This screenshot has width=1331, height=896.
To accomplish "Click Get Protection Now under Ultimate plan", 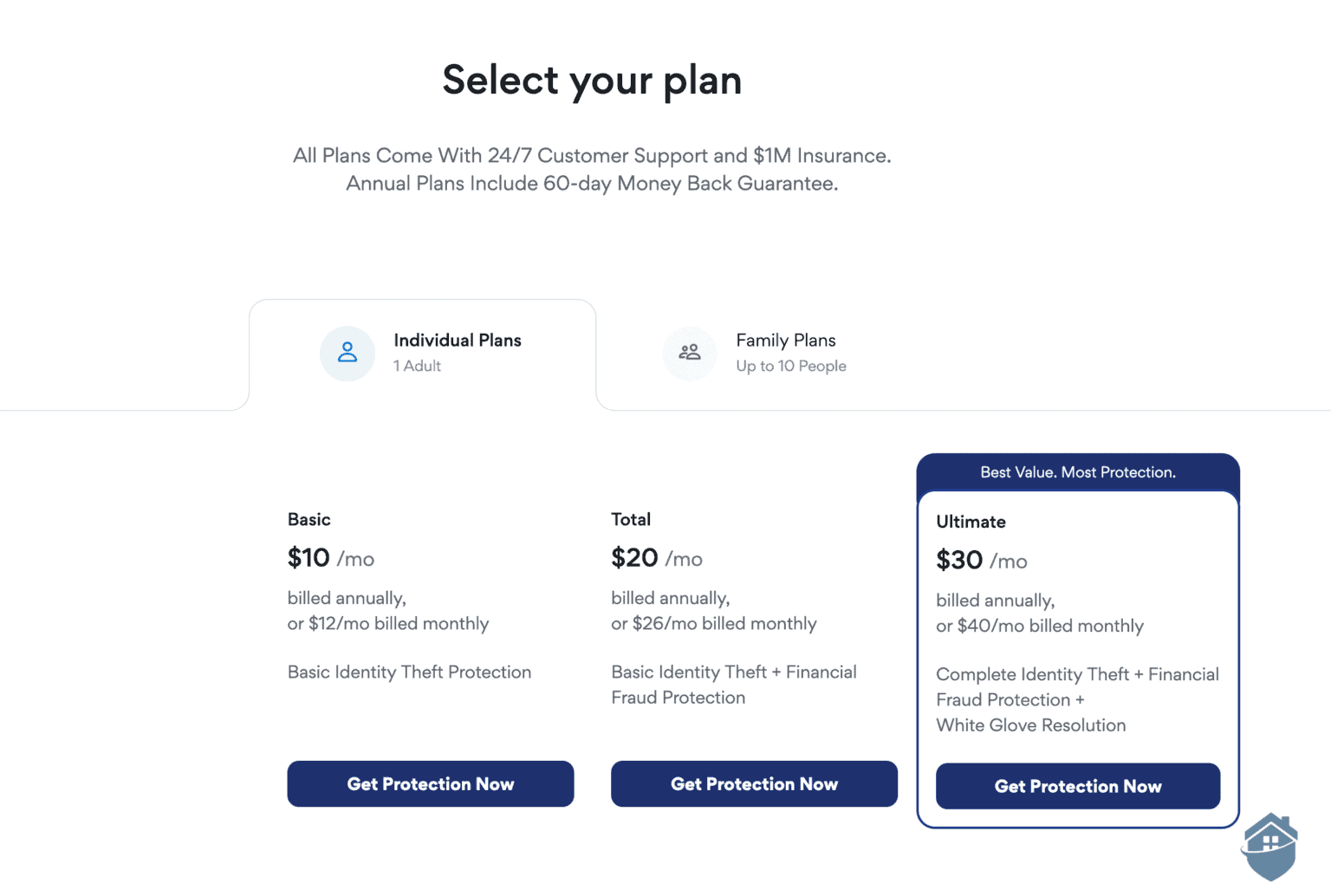I will 1077,786.
